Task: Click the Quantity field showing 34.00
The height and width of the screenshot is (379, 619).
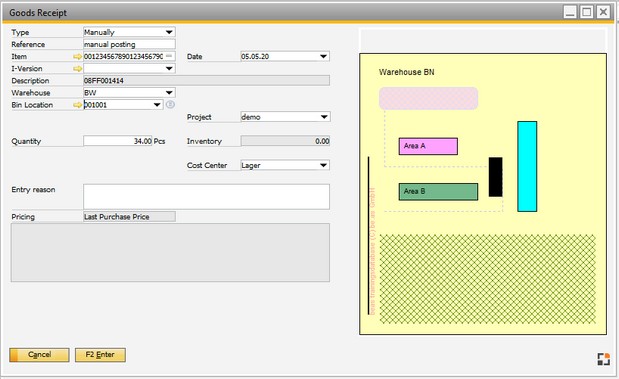Action: pos(118,141)
